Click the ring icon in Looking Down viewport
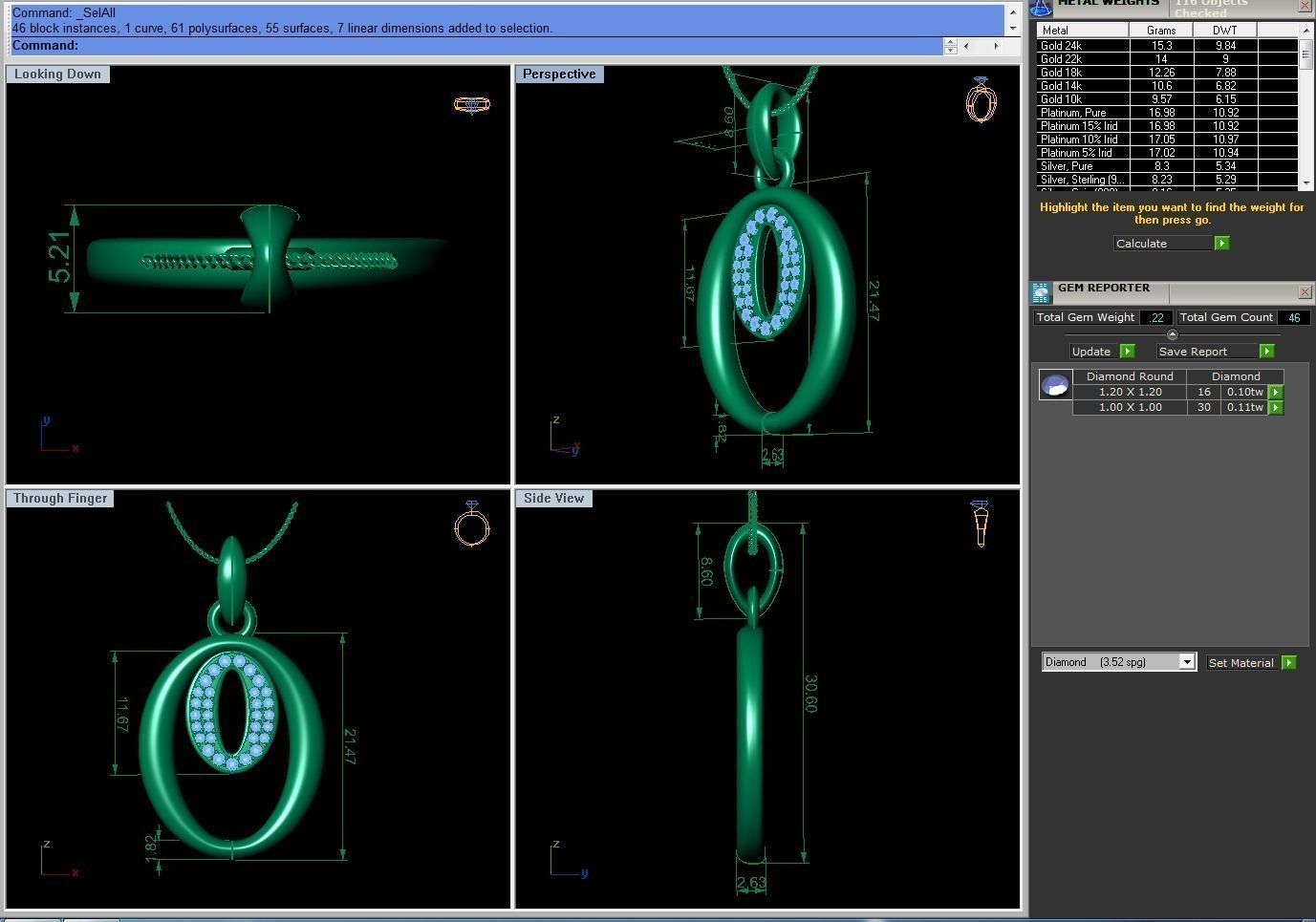1316x922 pixels. (x=471, y=104)
